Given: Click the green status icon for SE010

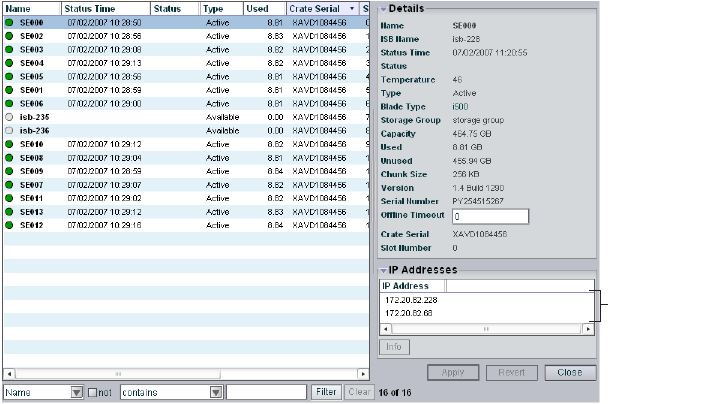Looking at the screenshot, I should click(x=9, y=144).
